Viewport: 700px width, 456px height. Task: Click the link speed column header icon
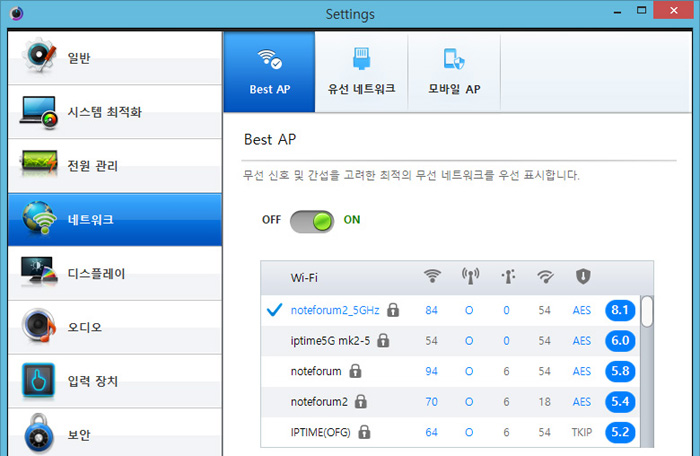pos(546,277)
